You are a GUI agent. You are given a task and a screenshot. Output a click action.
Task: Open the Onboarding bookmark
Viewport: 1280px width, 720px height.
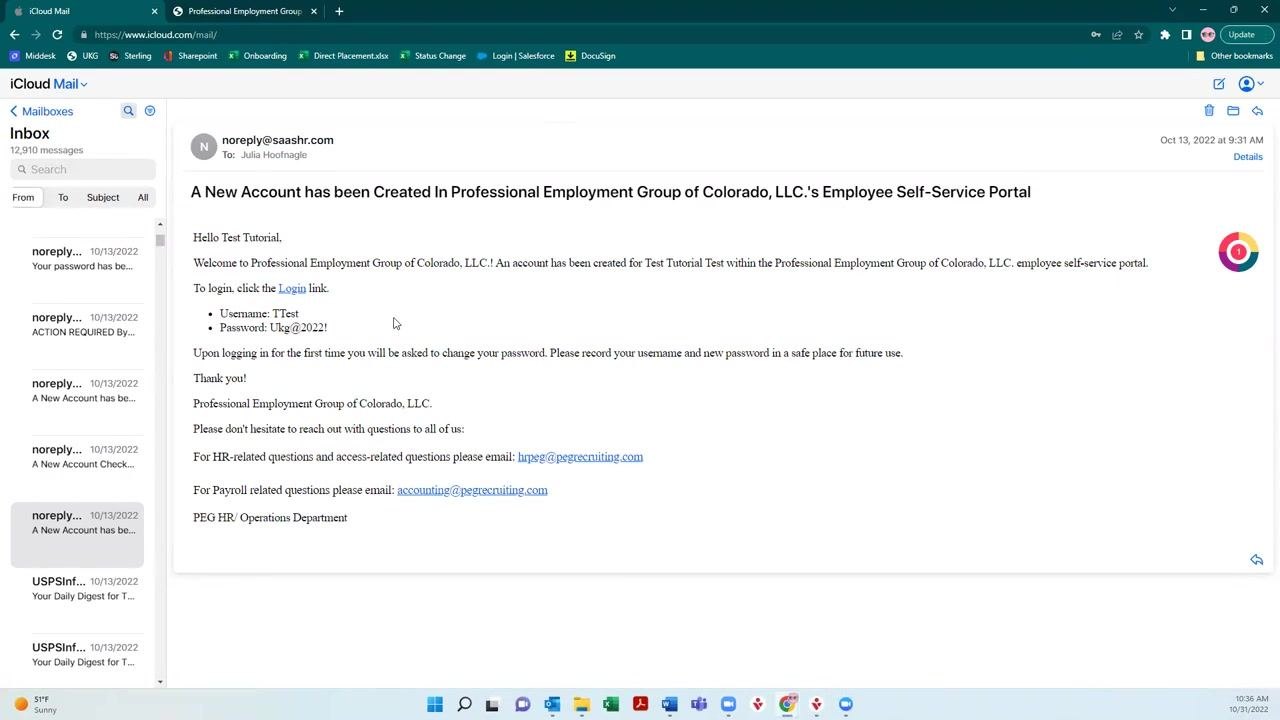click(257, 56)
